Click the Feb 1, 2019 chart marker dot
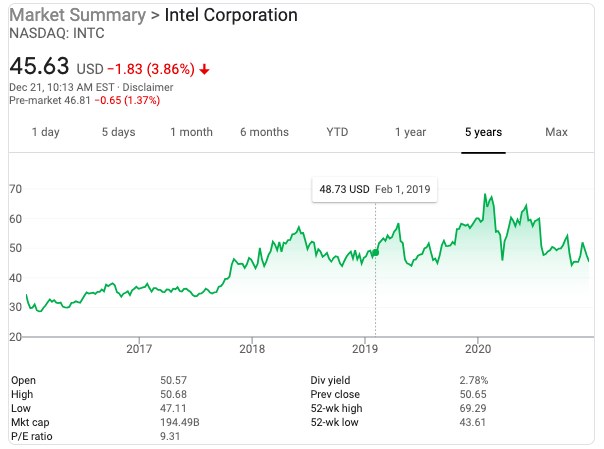 click(375, 252)
